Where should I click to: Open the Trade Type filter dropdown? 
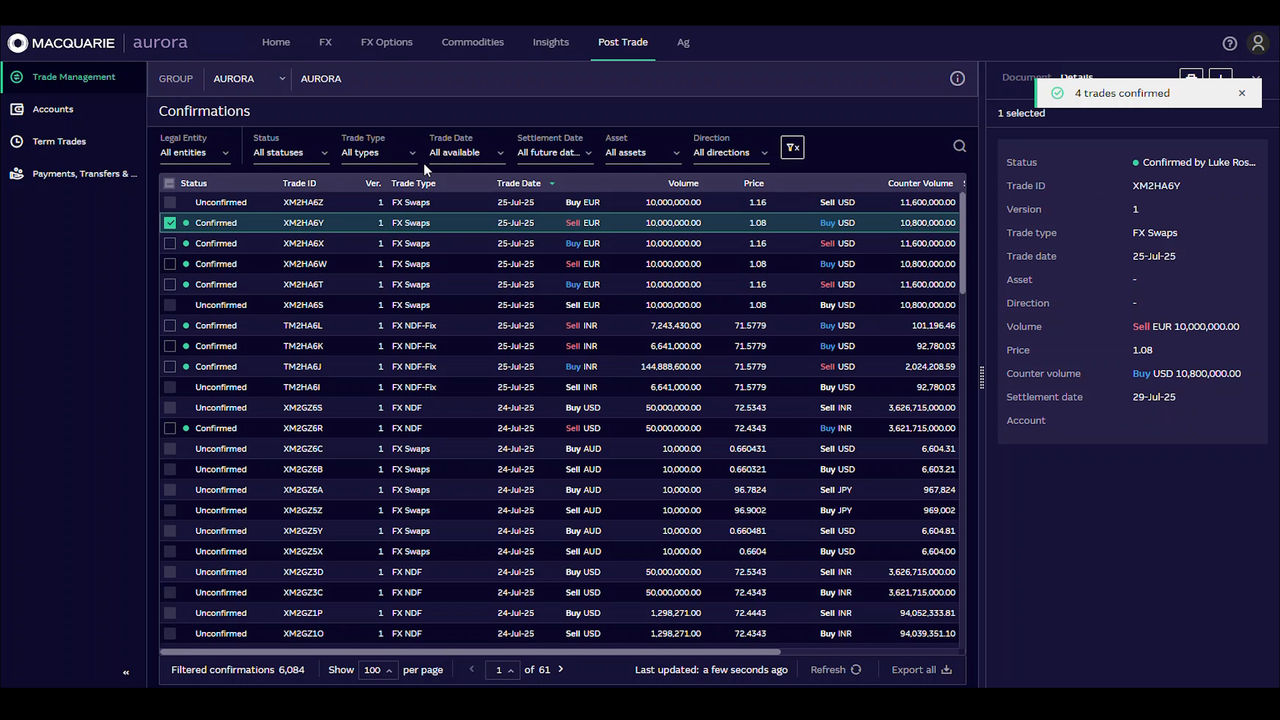378,153
